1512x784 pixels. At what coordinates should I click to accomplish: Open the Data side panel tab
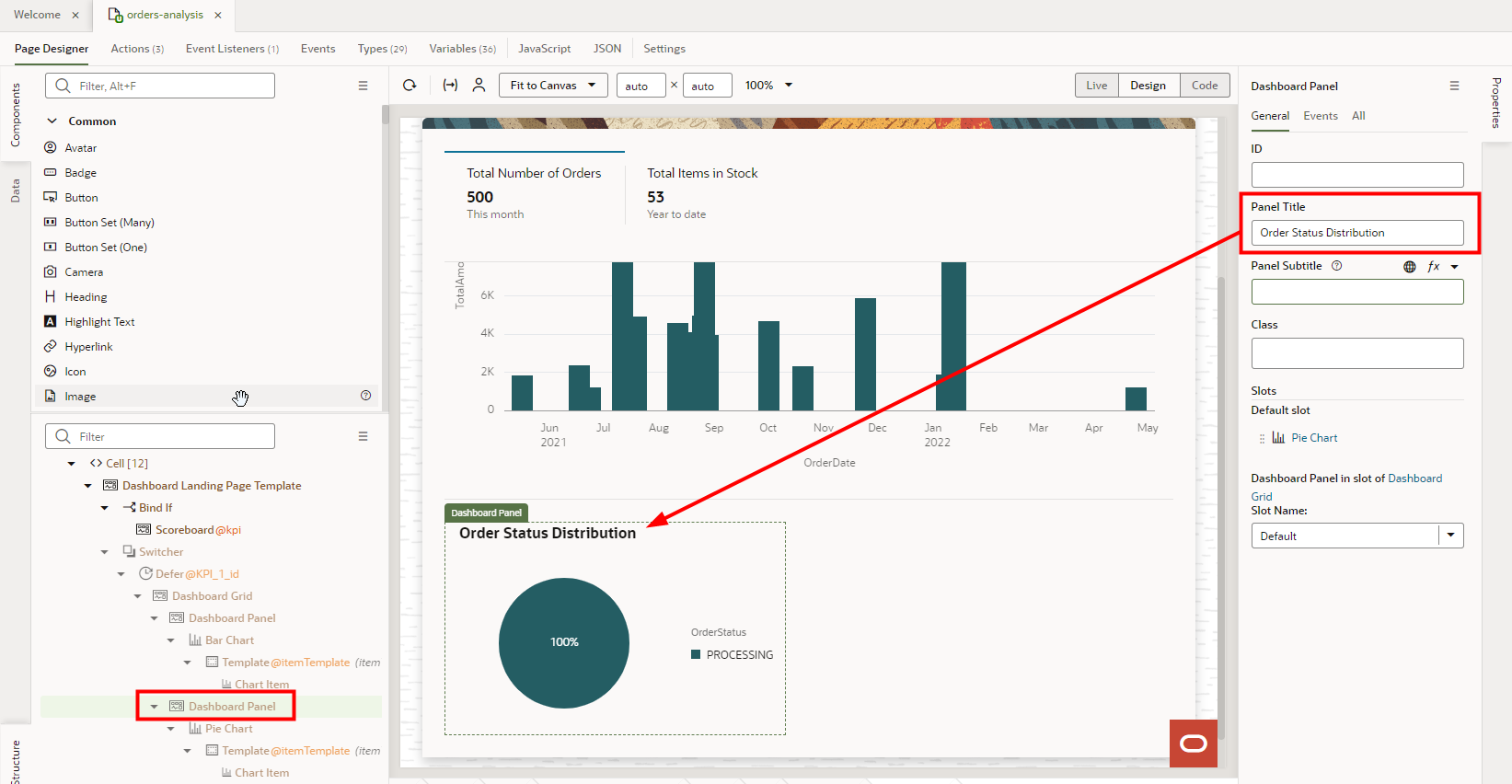(x=16, y=190)
